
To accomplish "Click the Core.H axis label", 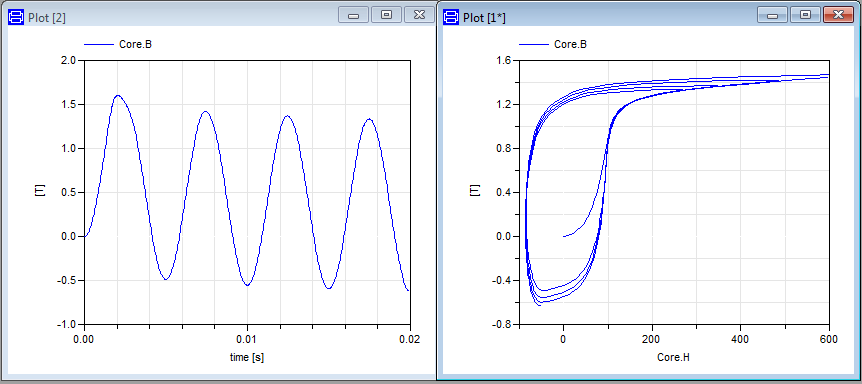I will (673, 357).
